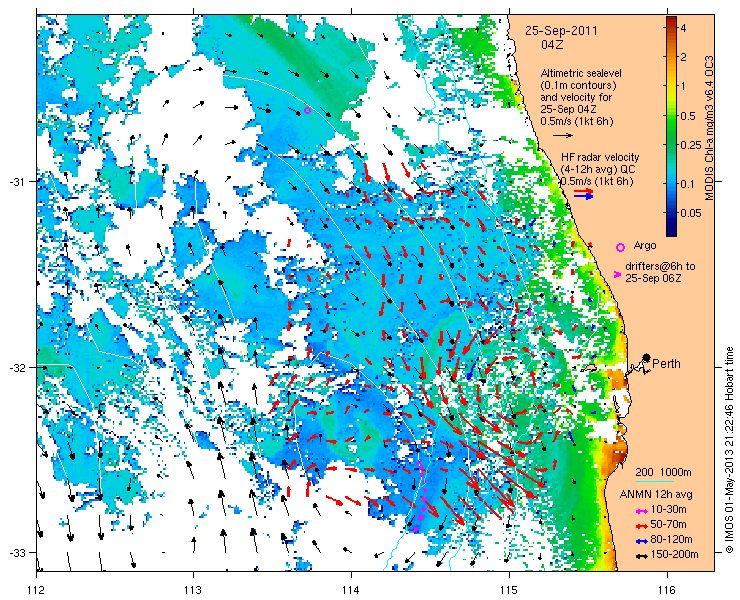
Task: Click the dark blue colorbar region near 0.05
Action: (671, 213)
